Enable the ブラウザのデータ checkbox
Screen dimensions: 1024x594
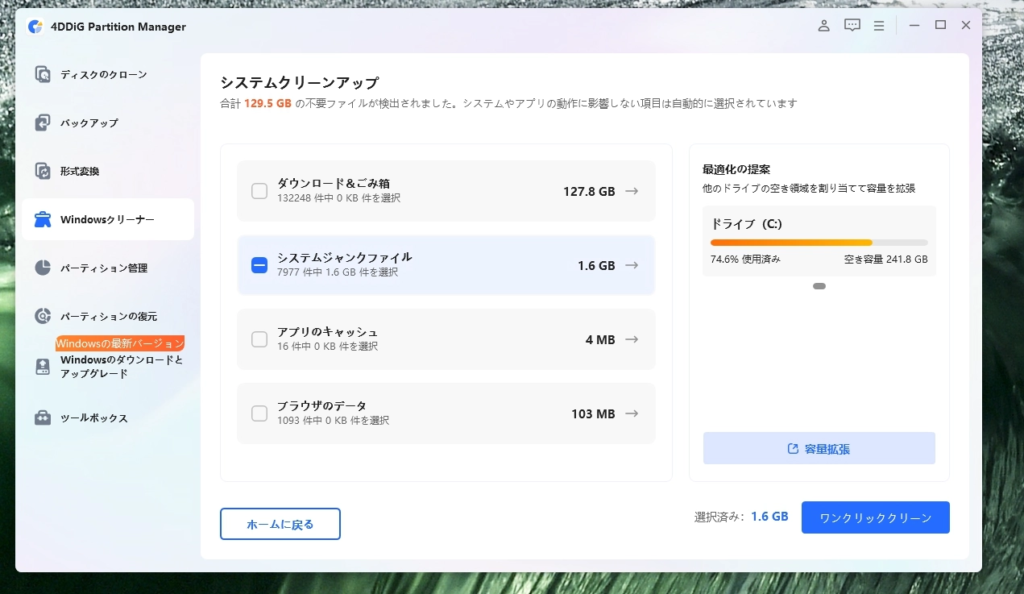click(259, 413)
